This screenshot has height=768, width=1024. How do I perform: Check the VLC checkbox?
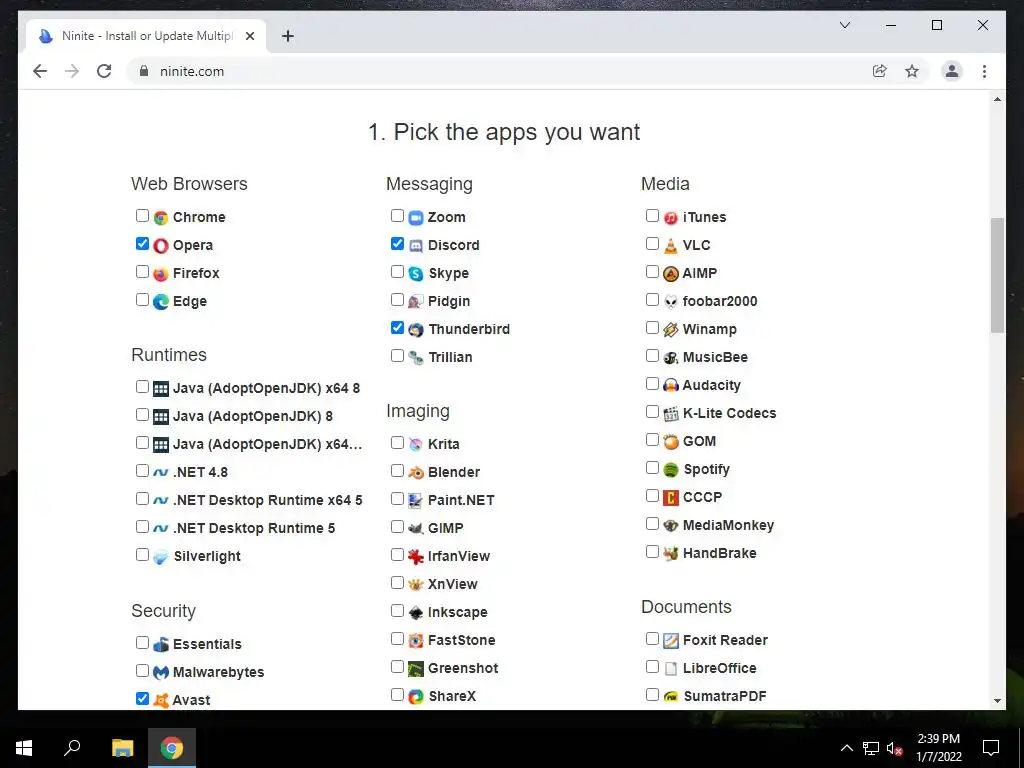(652, 244)
